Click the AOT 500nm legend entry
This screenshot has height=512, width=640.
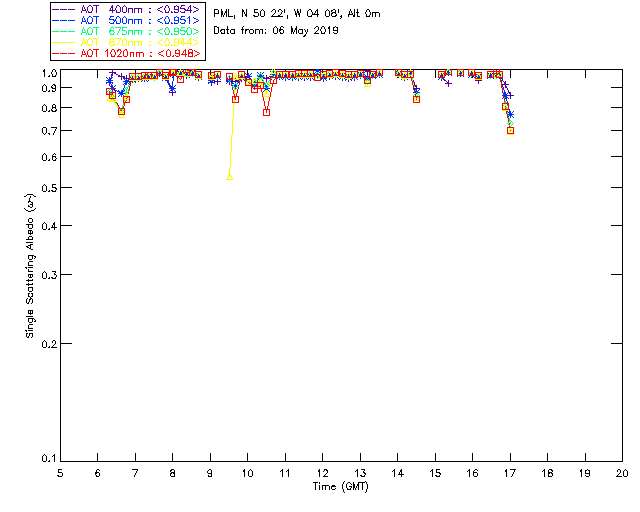pos(127,20)
